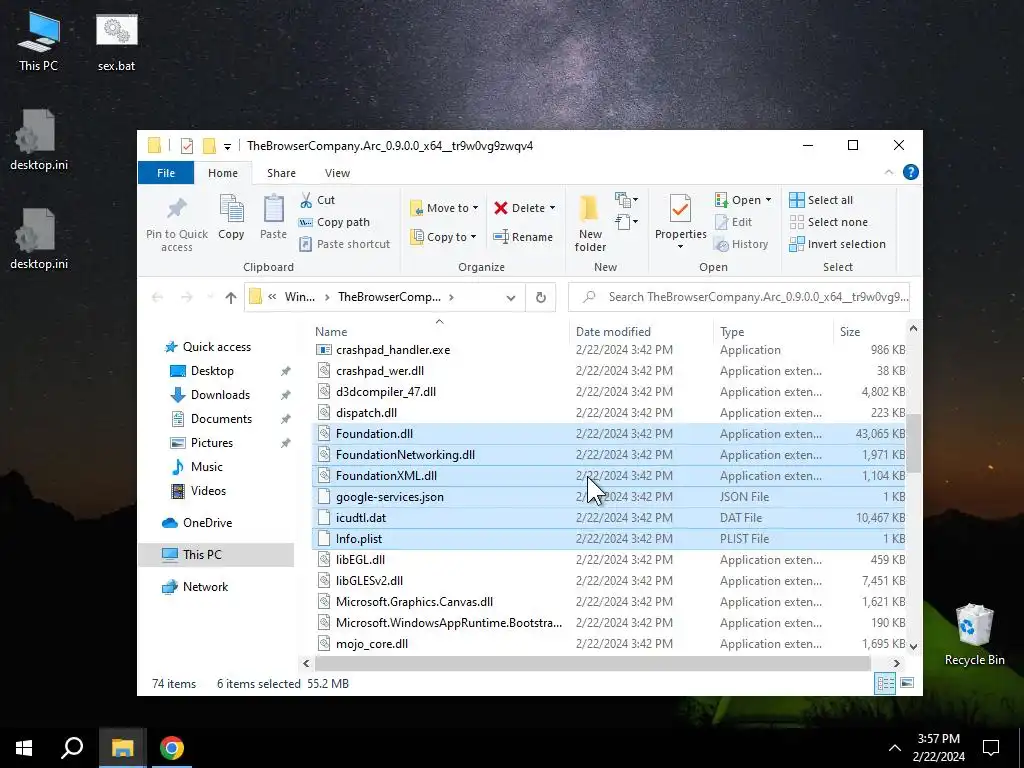1024x768 pixels.
Task: Open This PC desktop icon
Action: (38, 42)
